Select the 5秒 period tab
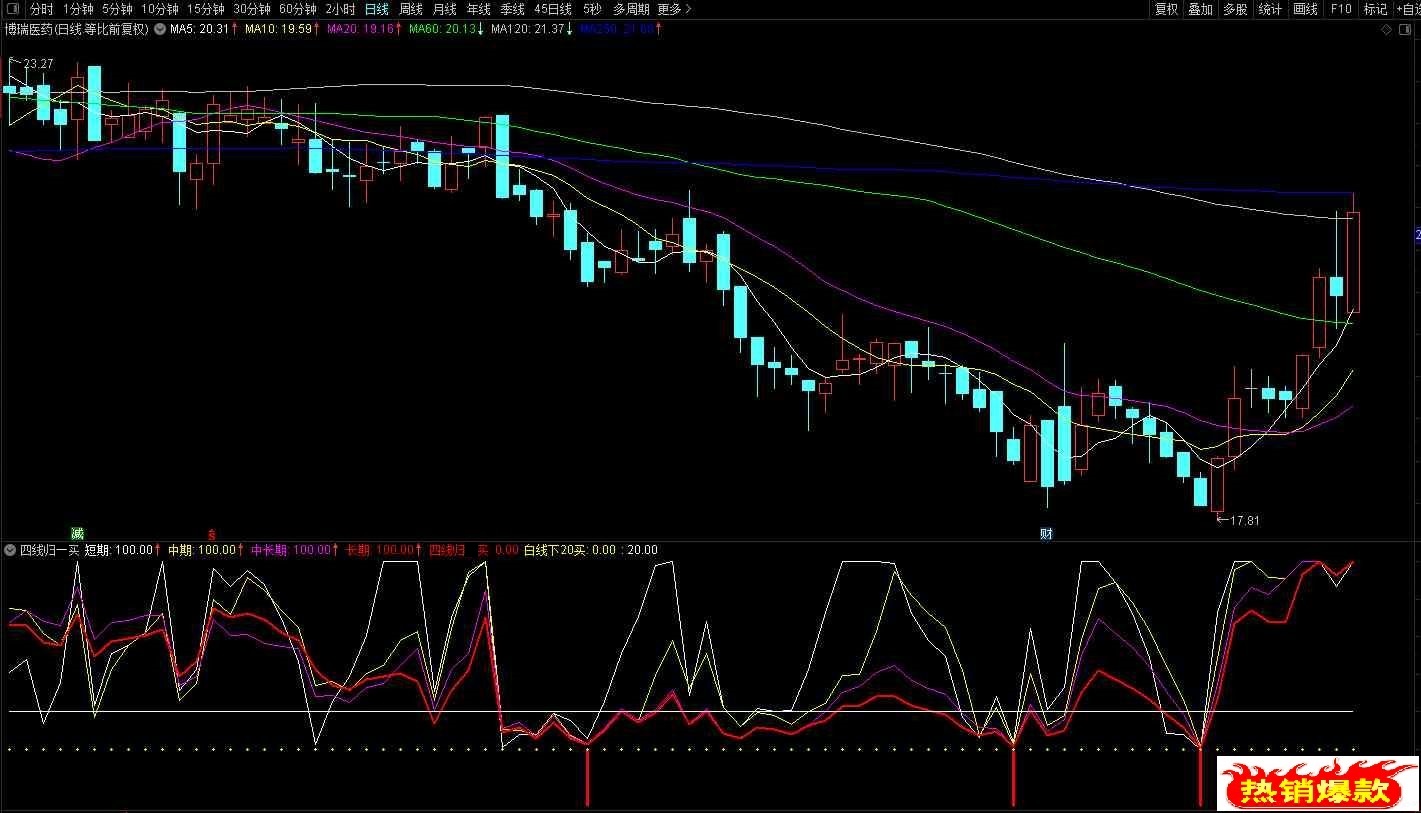 (x=592, y=9)
